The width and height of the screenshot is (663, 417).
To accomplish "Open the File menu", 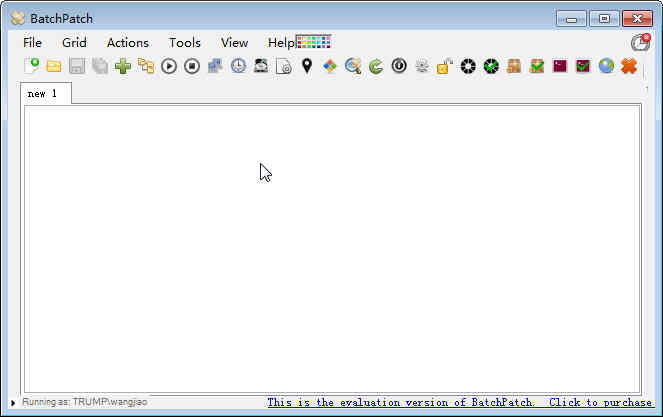I will pos(32,43).
